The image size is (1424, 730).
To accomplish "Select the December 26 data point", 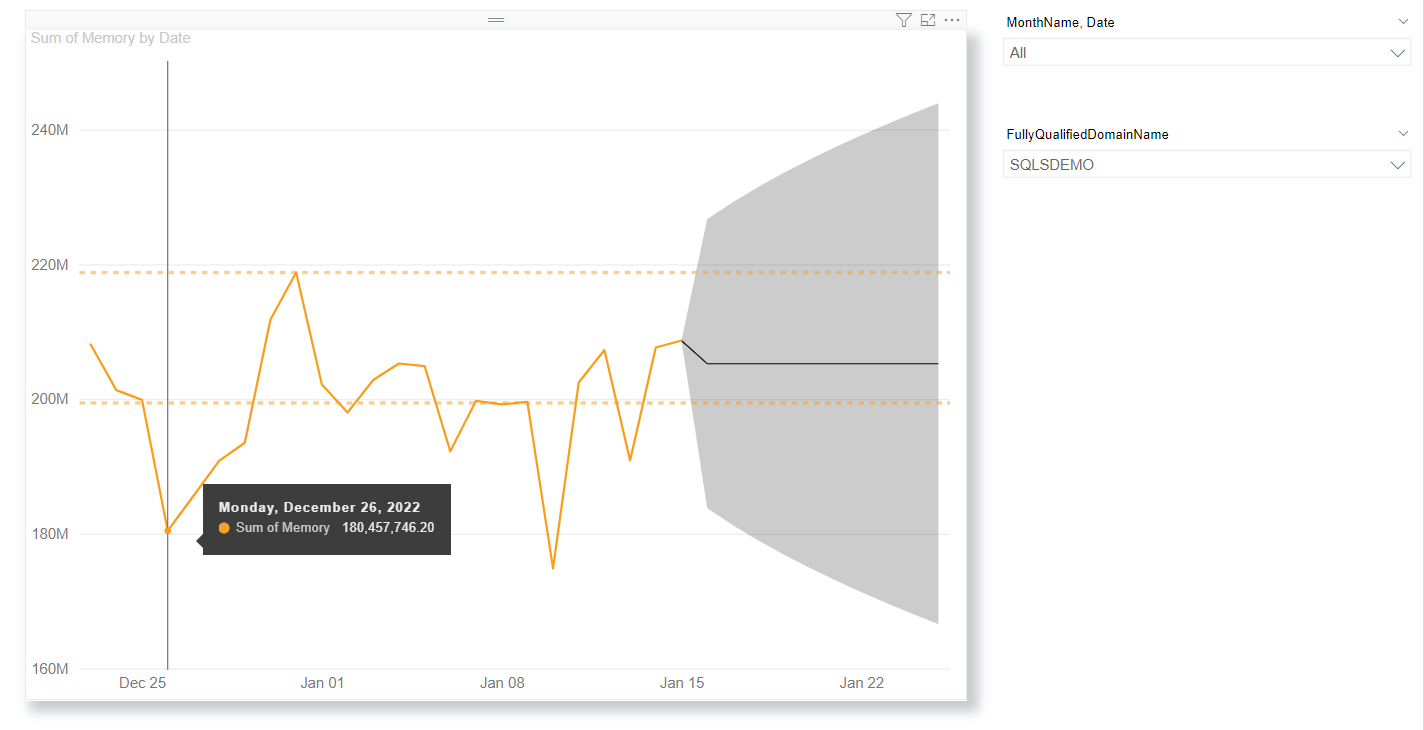I will coord(167,531).
